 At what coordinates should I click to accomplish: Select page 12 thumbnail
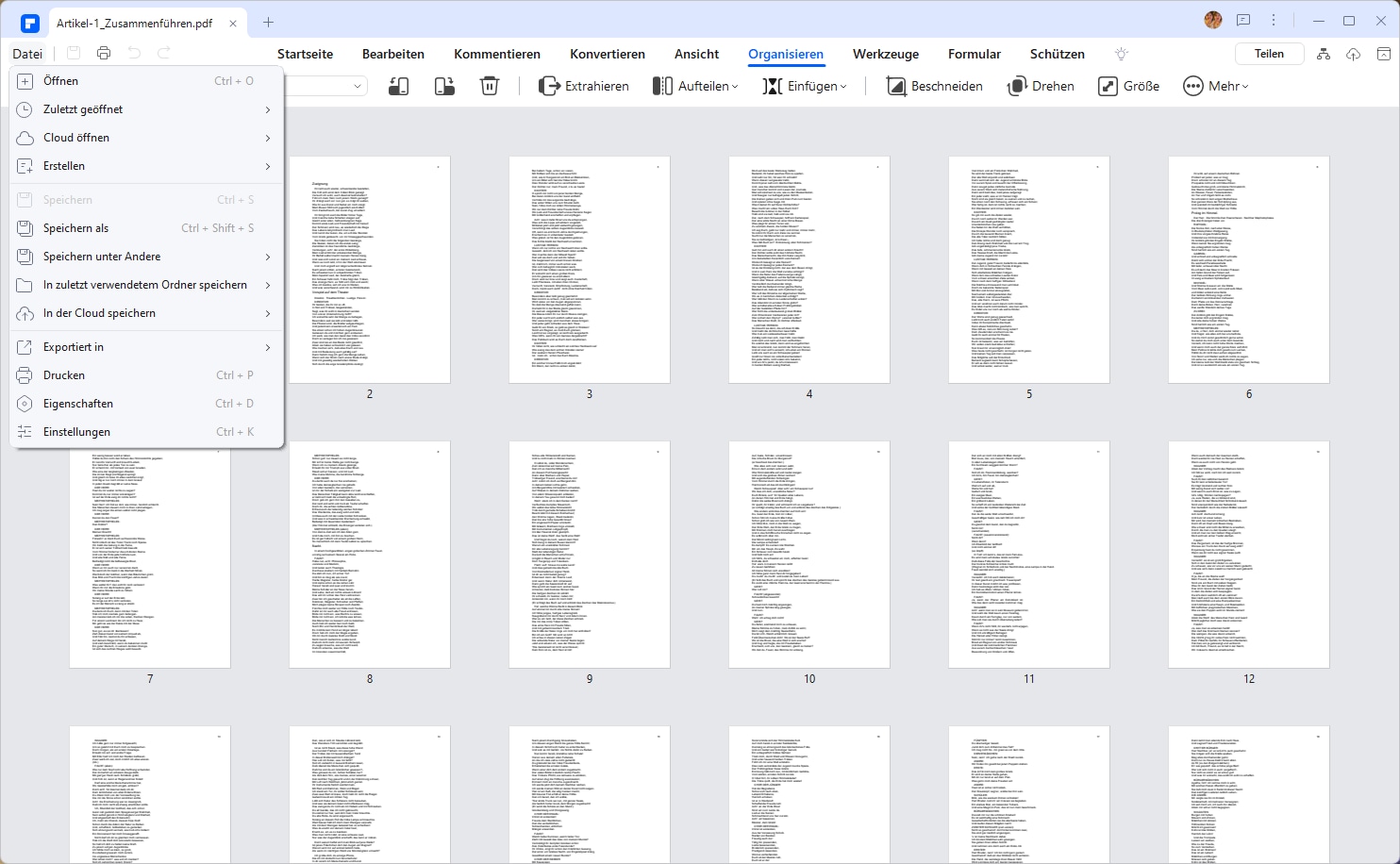click(1249, 555)
